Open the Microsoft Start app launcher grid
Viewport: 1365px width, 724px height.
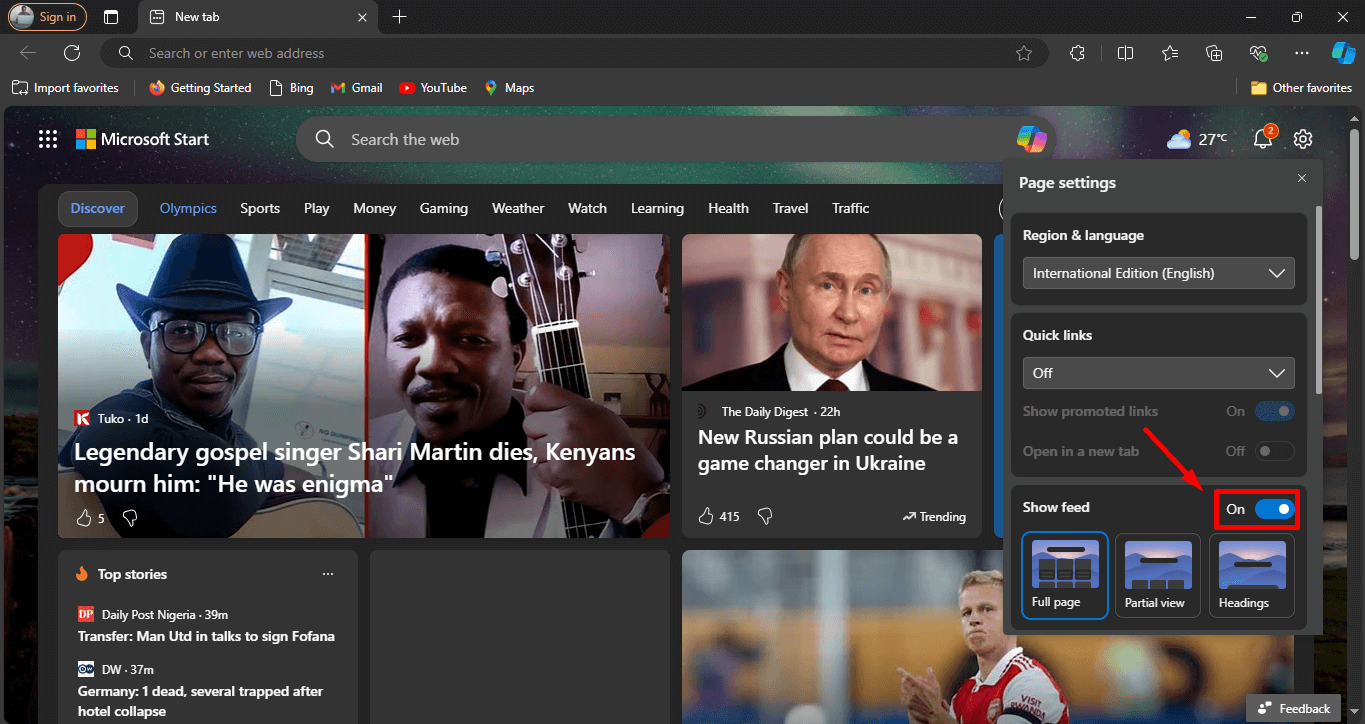[48, 140]
